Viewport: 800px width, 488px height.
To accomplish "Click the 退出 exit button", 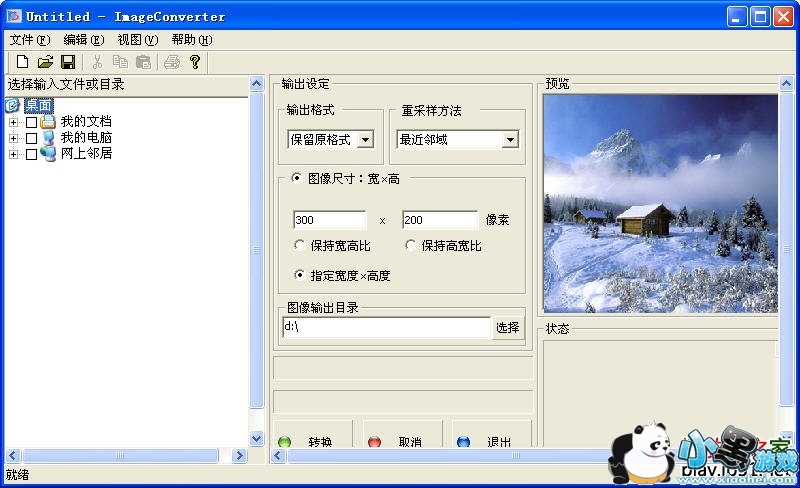I will coord(492,434).
